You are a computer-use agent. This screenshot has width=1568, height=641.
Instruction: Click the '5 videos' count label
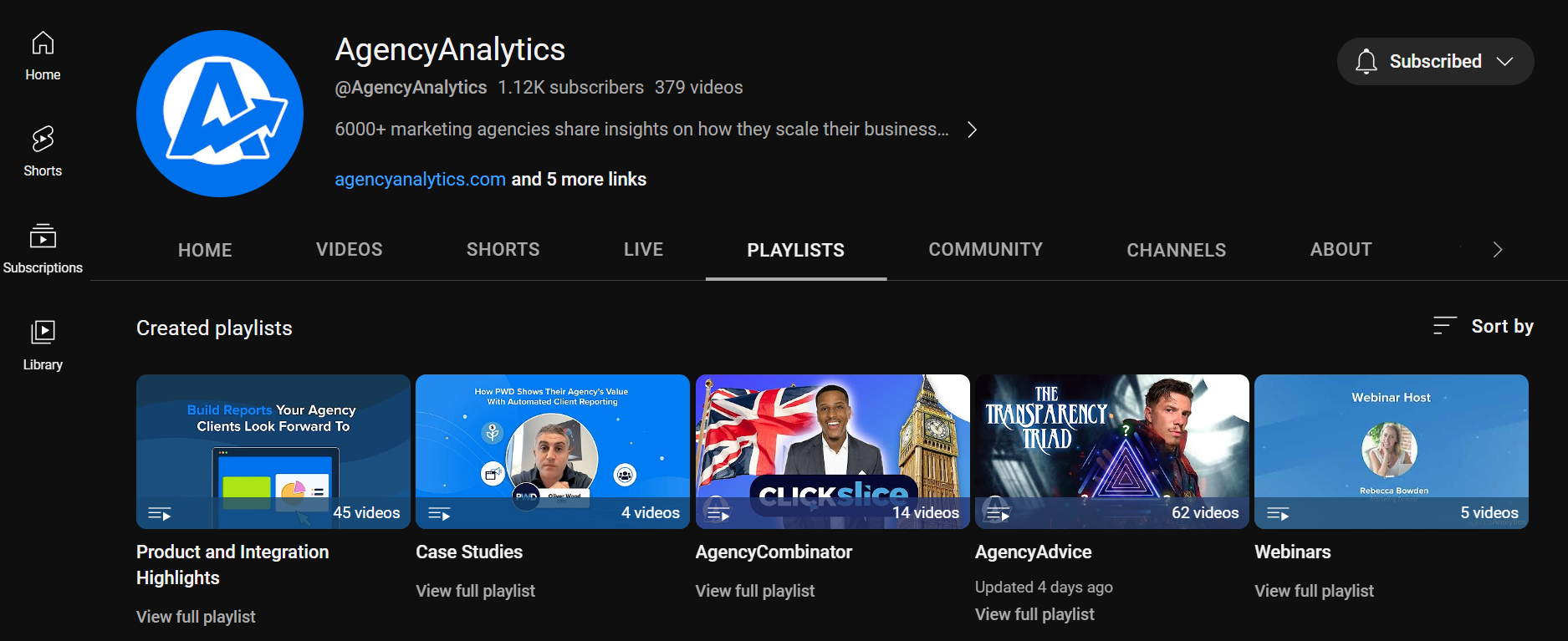point(1489,513)
